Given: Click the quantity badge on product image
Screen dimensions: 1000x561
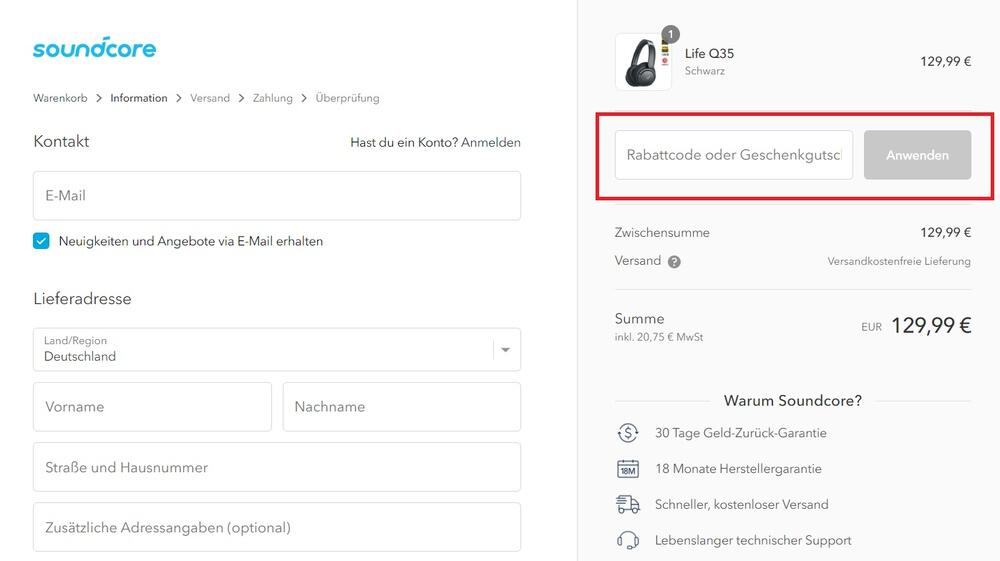Looking at the screenshot, I should (x=670, y=34).
